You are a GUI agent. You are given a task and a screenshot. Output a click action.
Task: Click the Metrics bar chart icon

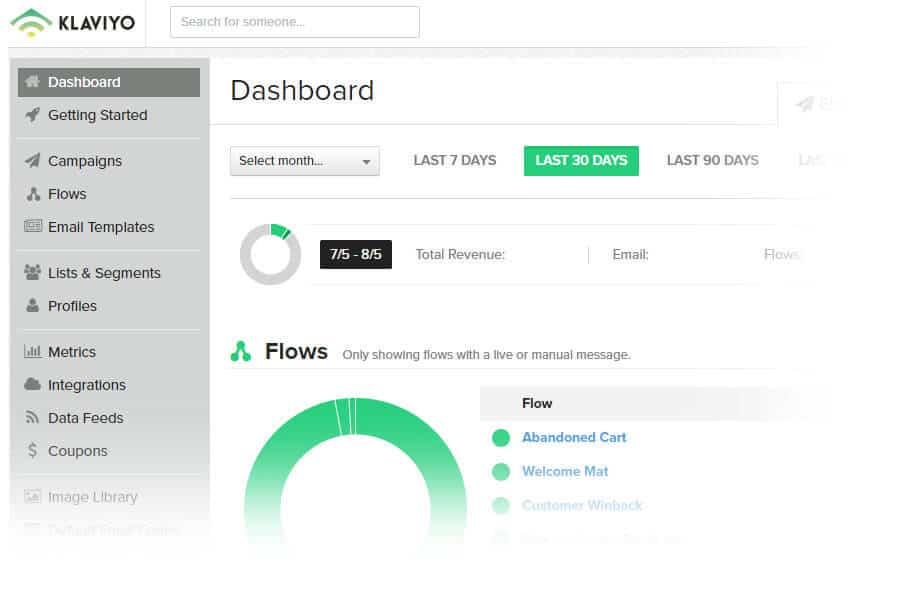click(33, 351)
